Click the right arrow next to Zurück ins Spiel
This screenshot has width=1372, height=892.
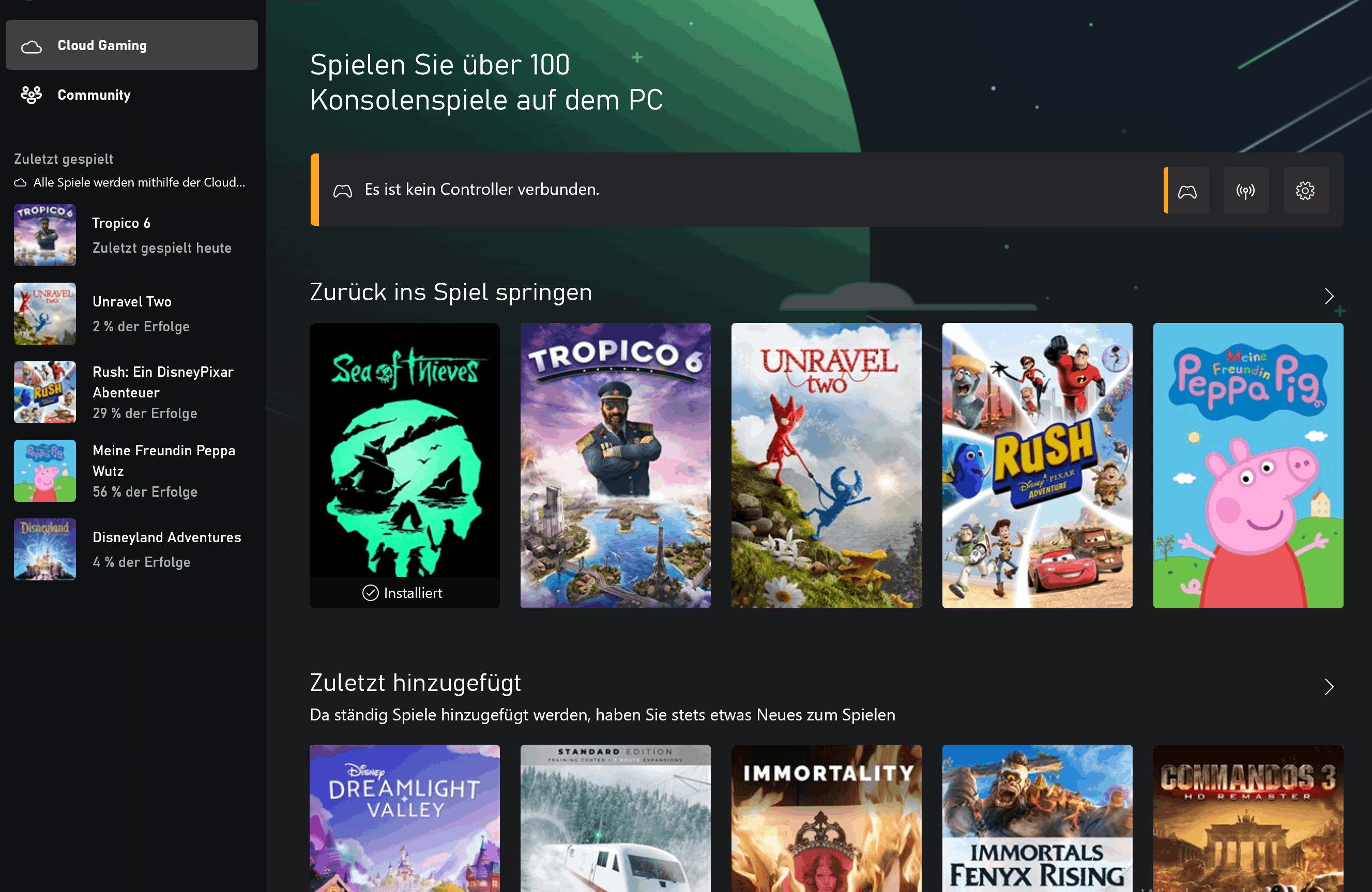[1328, 294]
